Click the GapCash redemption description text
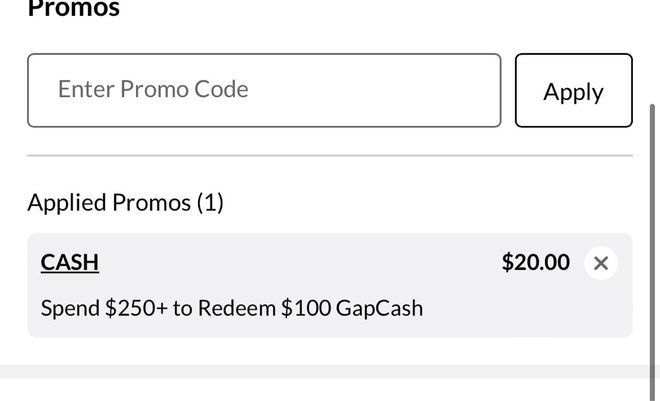 click(232, 307)
